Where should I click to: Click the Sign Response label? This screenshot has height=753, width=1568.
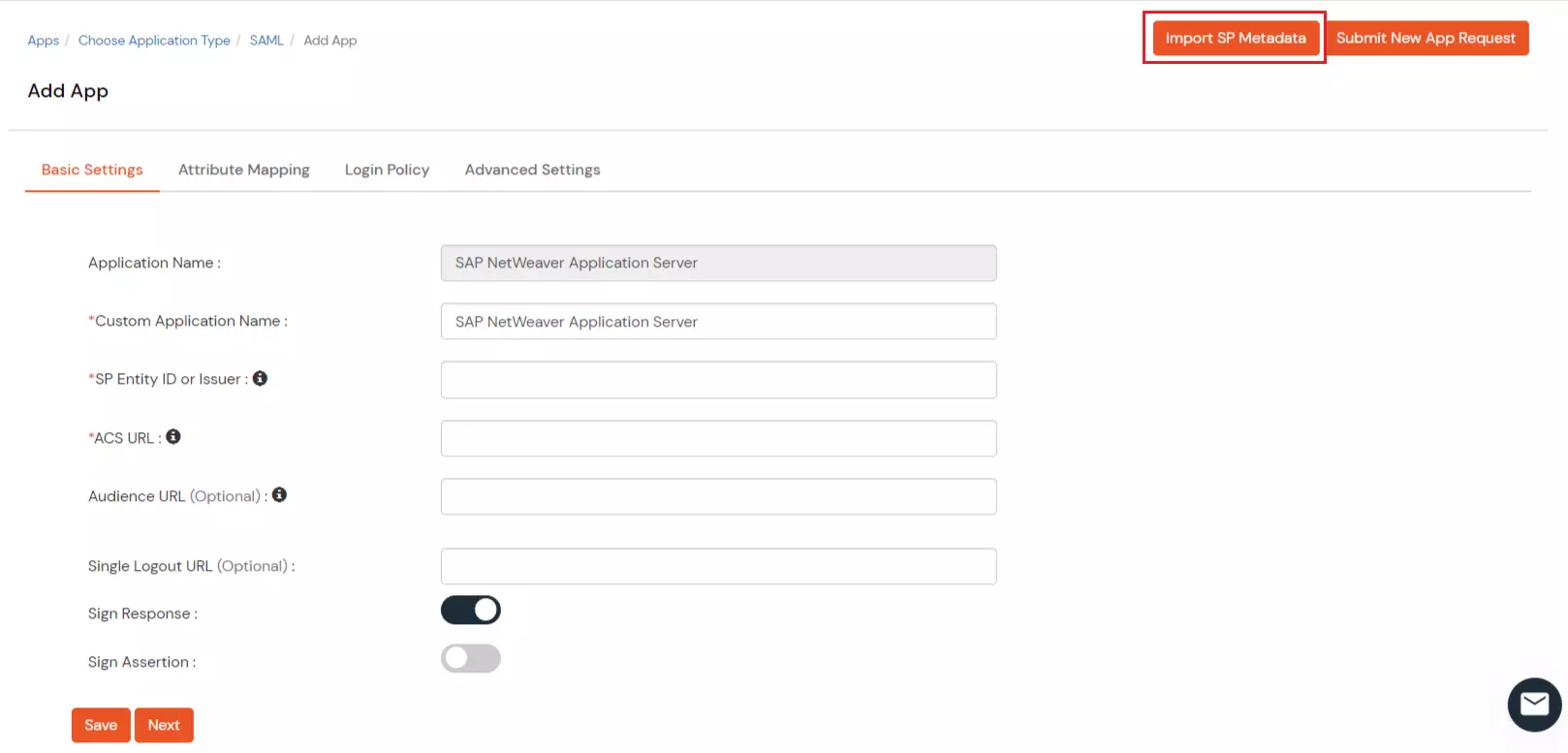142,613
